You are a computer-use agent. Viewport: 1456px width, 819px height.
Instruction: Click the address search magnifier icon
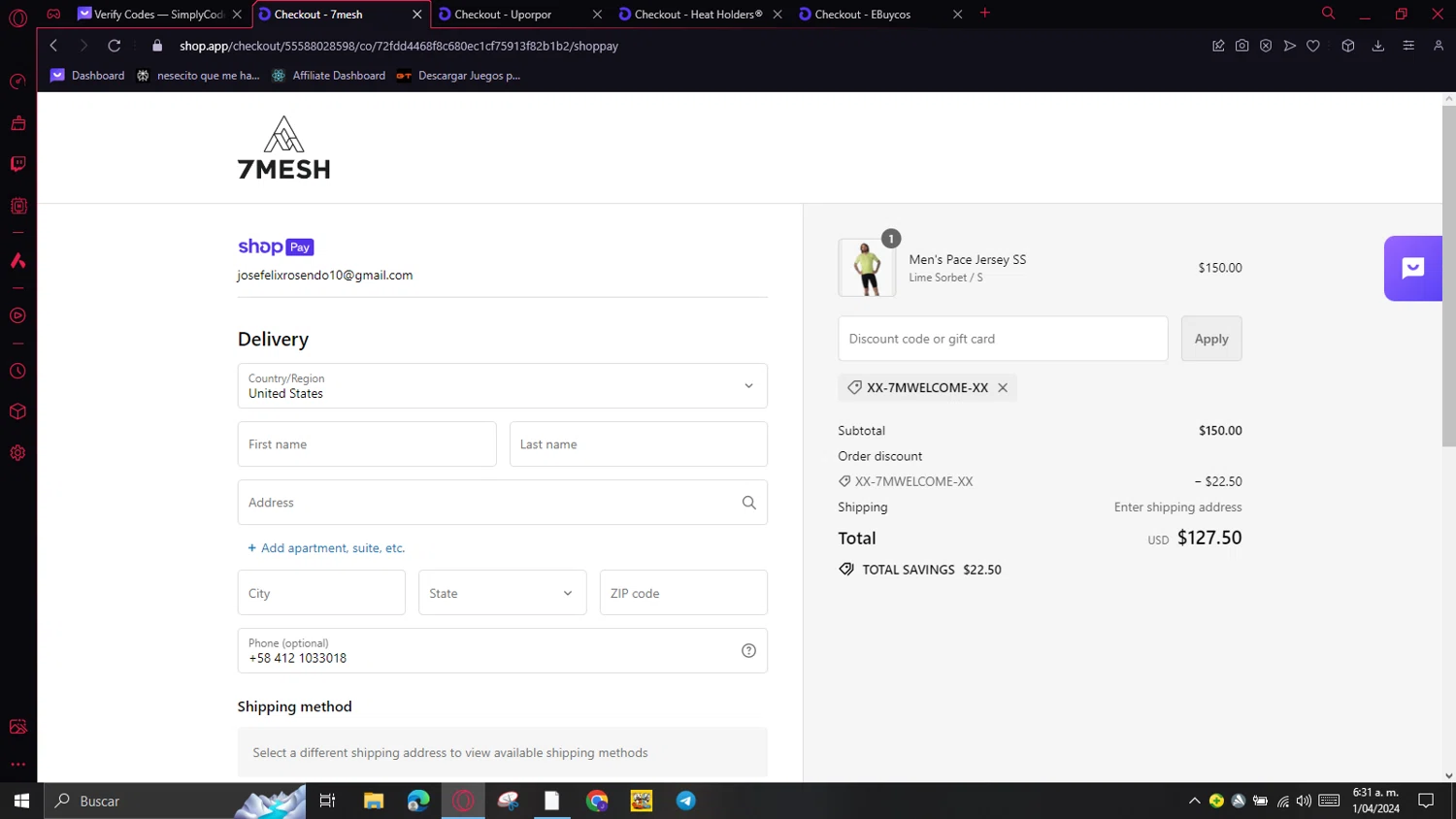point(748,503)
